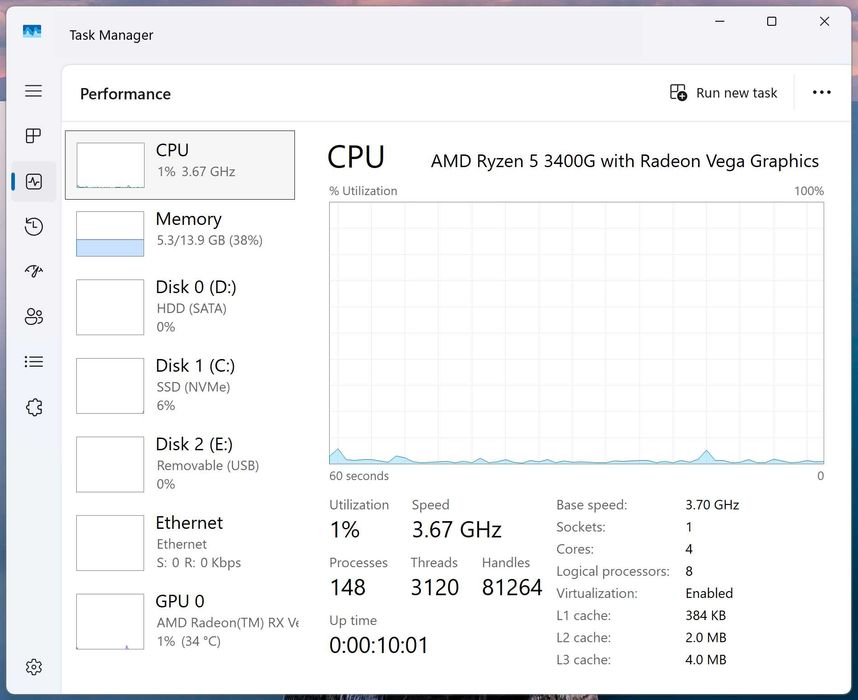Viewport: 858px width, 700px height.
Task: Select the Performance page icon in sidebar
Action: pos(33,181)
